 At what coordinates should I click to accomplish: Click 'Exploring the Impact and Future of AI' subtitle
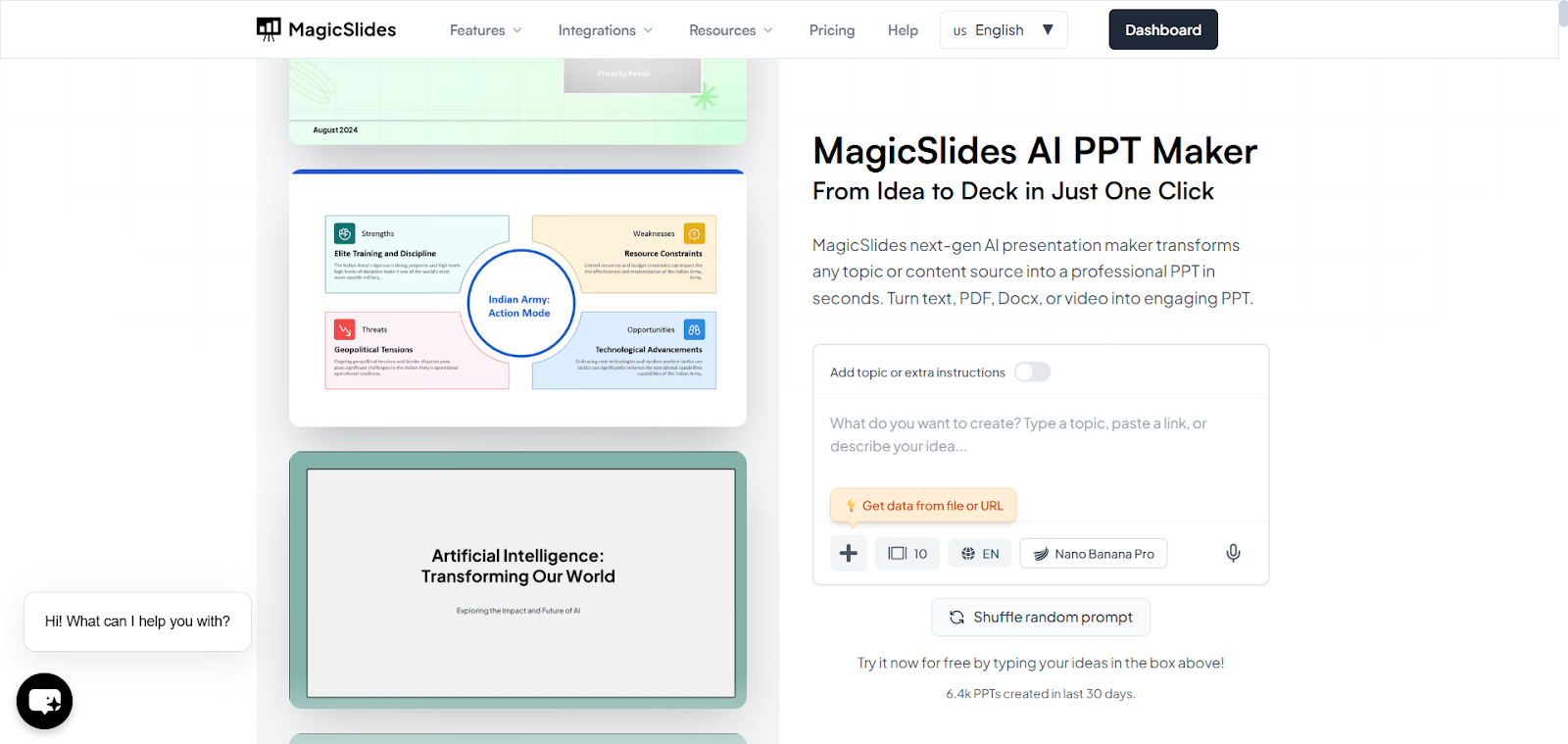click(518, 611)
